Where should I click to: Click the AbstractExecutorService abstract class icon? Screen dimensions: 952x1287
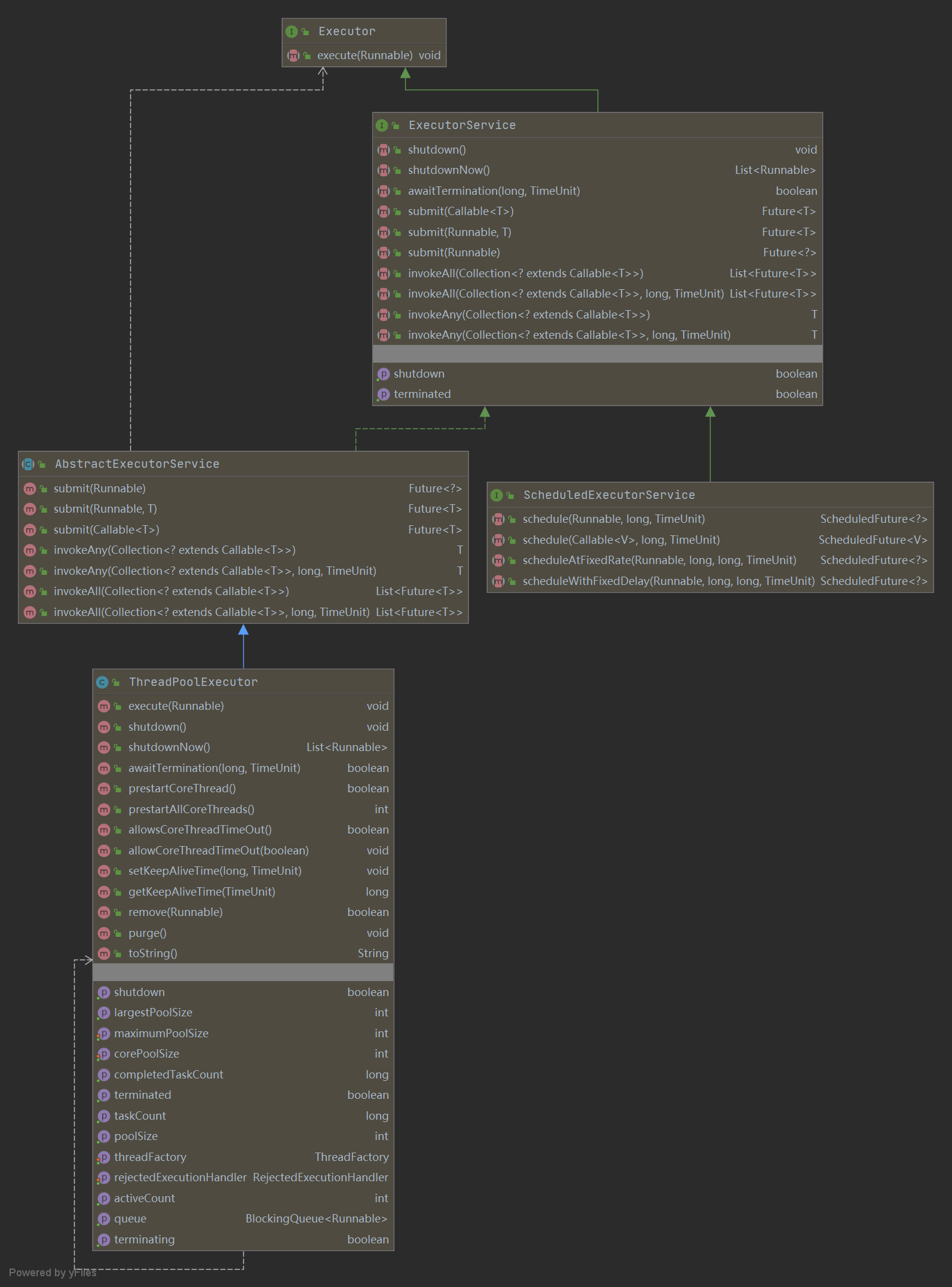pyautogui.click(x=28, y=464)
